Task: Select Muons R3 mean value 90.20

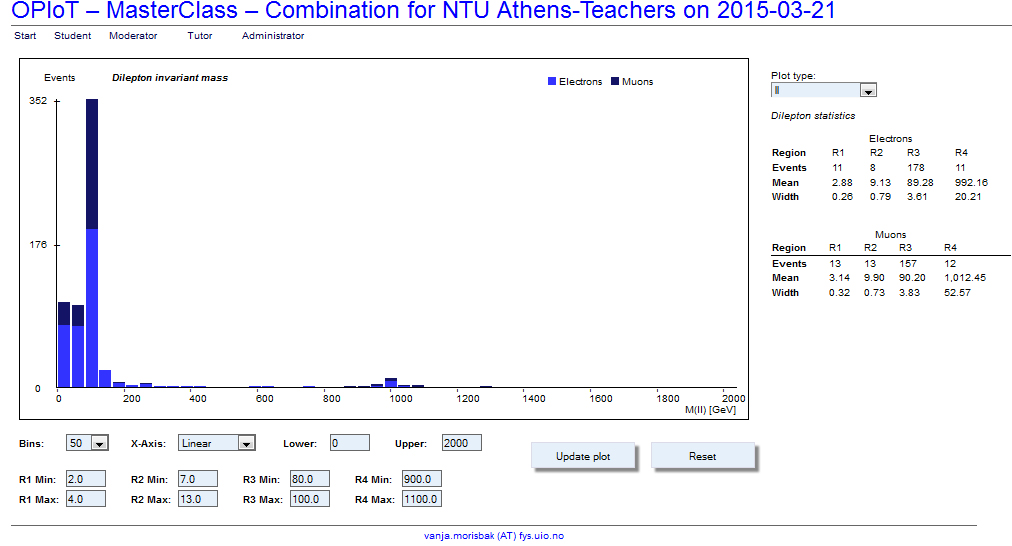Action: click(x=913, y=278)
